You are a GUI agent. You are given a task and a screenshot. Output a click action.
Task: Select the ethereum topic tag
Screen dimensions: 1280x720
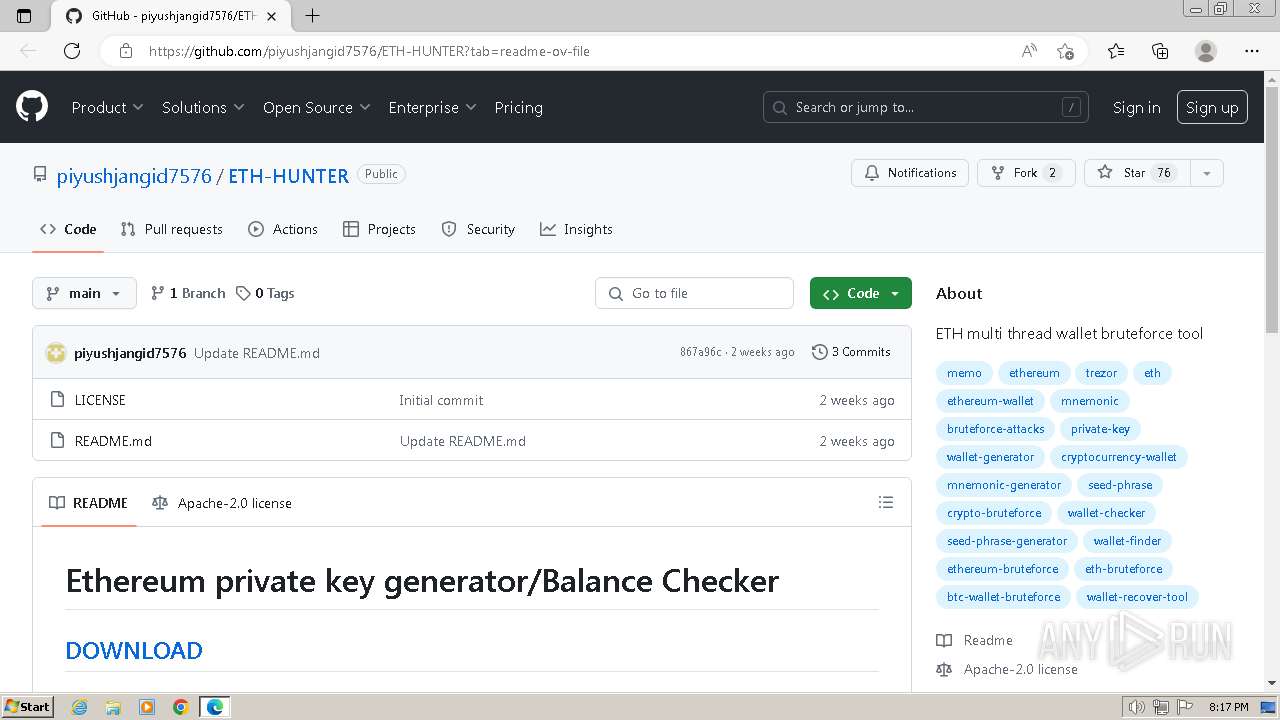point(1034,373)
